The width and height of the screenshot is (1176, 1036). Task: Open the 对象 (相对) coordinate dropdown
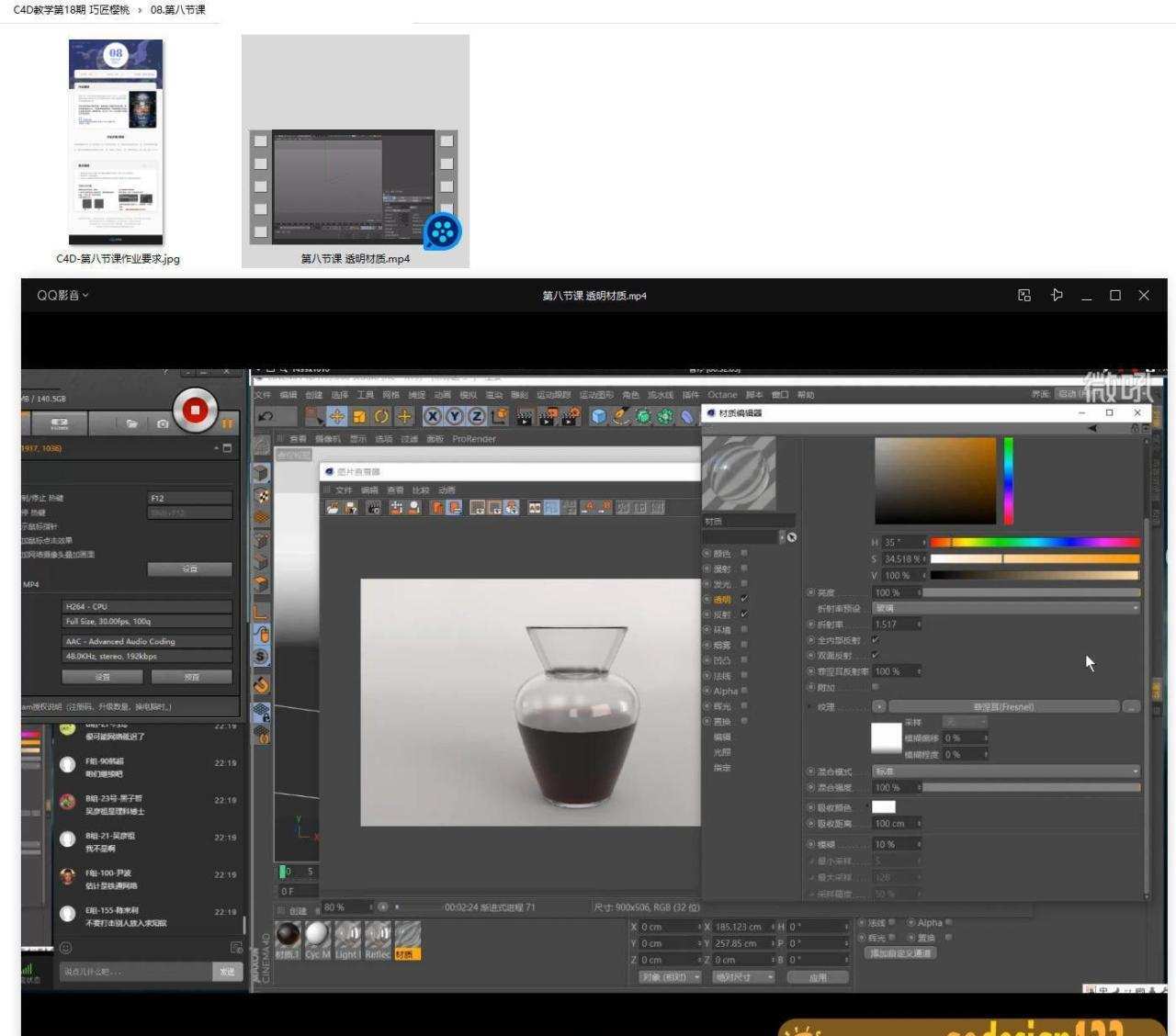[x=670, y=977]
